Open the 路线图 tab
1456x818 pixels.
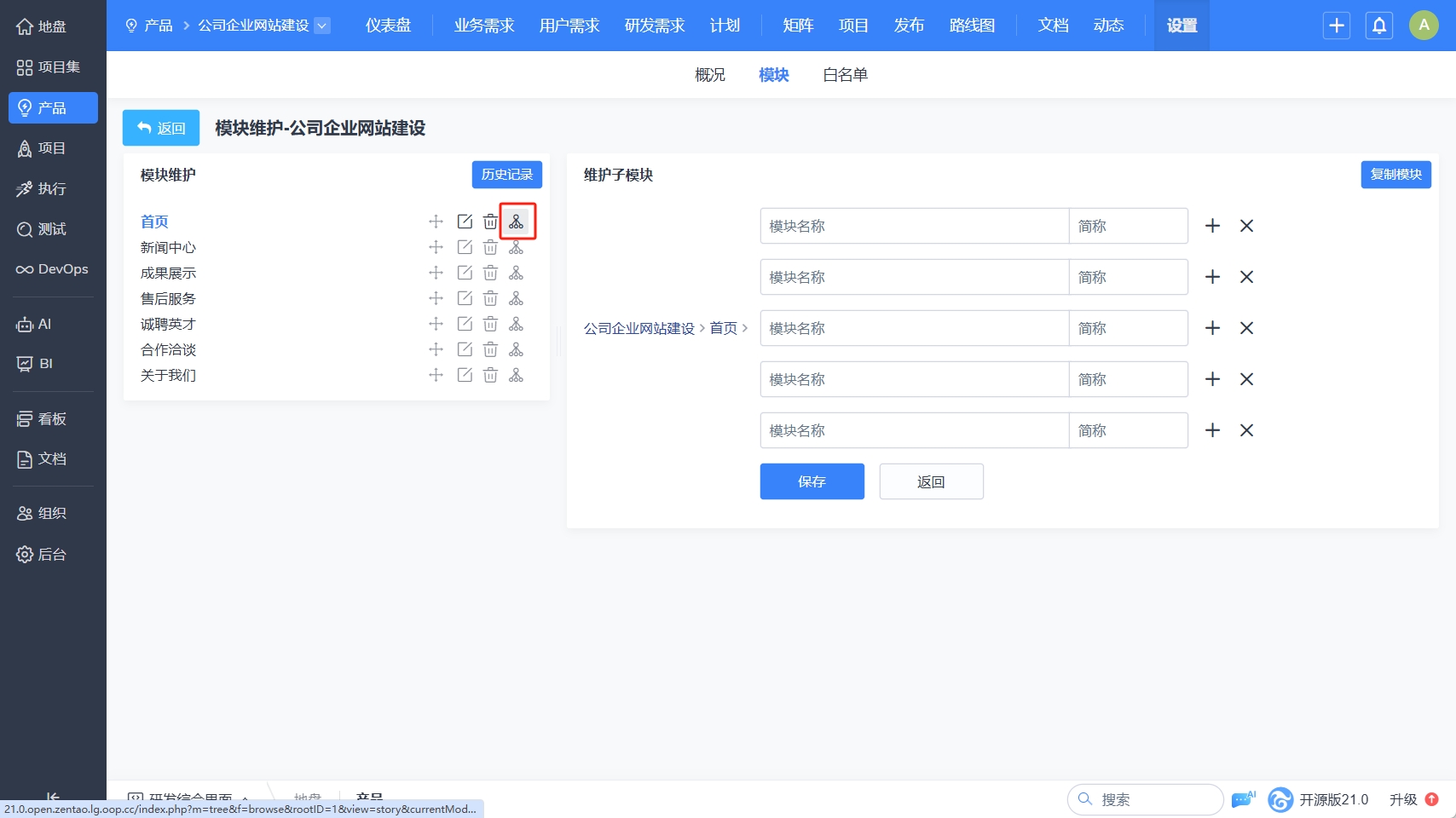(972, 26)
